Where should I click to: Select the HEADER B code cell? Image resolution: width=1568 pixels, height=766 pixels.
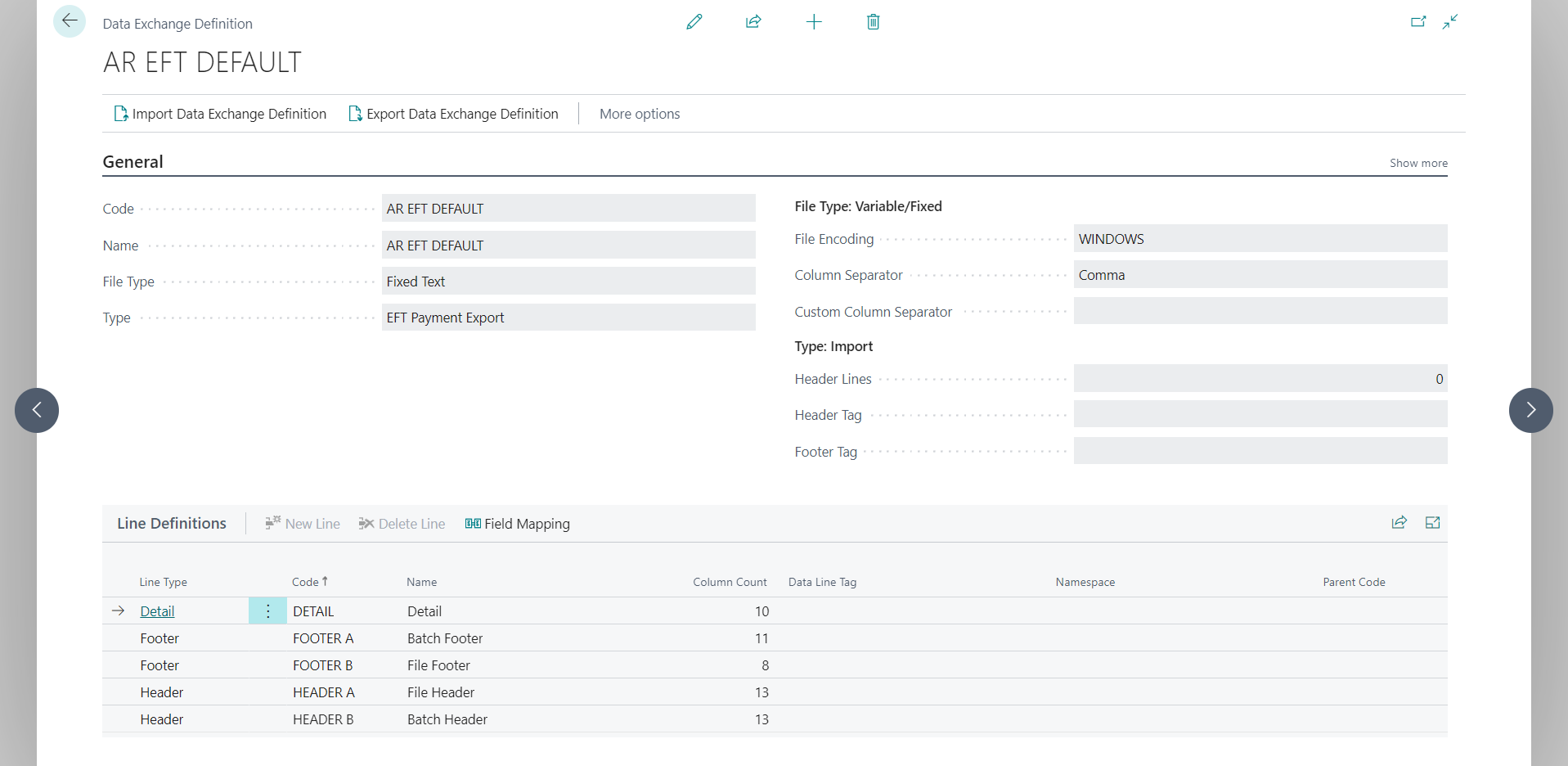[x=323, y=719]
